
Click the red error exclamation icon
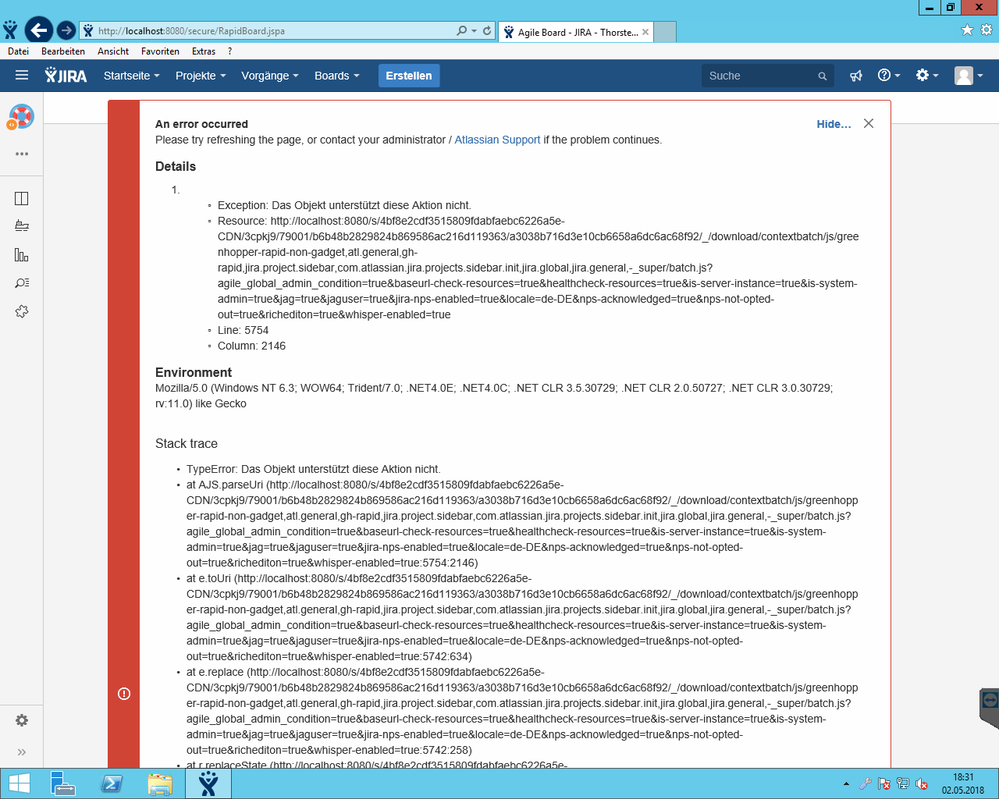(124, 693)
